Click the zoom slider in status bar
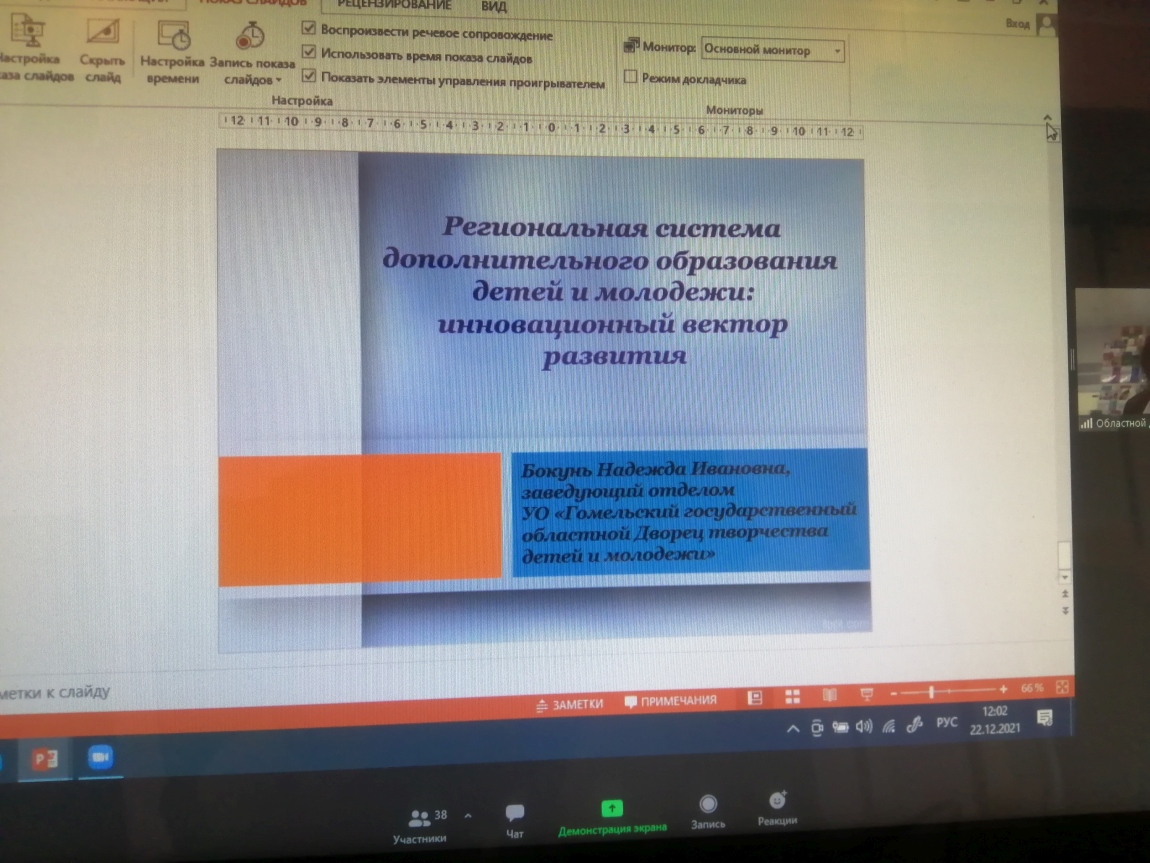 pos(932,691)
